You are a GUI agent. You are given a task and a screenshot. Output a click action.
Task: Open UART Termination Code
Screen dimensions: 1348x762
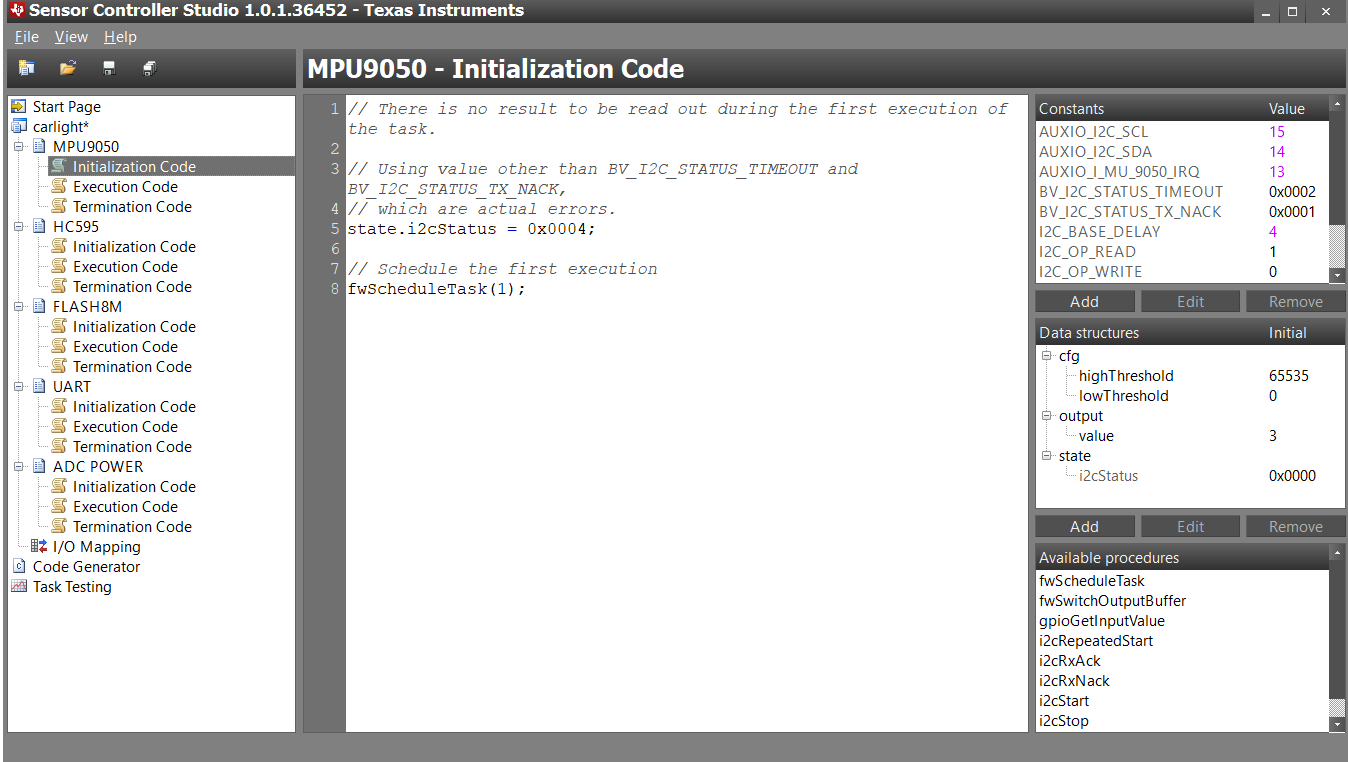point(132,447)
